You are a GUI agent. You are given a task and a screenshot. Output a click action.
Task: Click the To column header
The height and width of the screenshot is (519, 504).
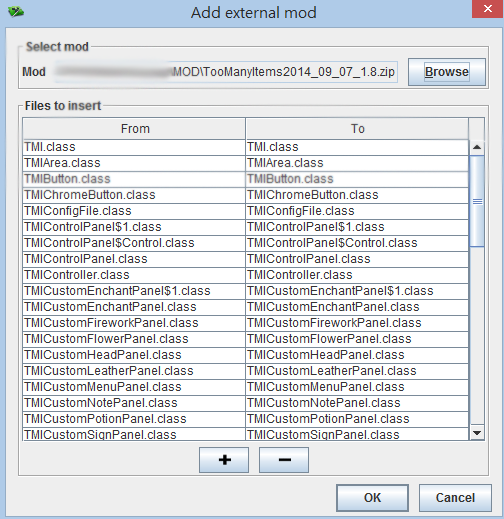coord(357,129)
